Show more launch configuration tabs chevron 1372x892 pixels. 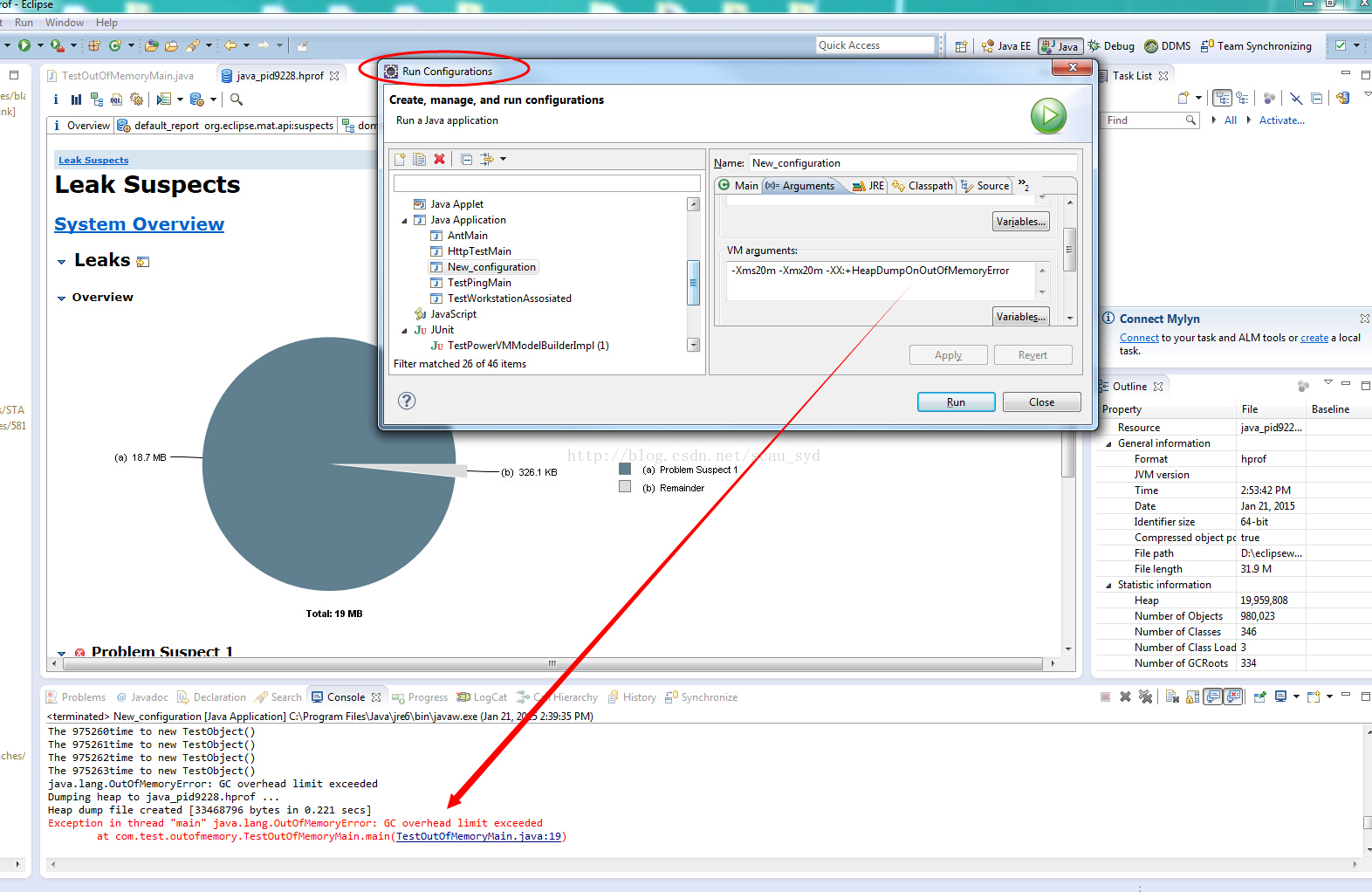[1024, 185]
